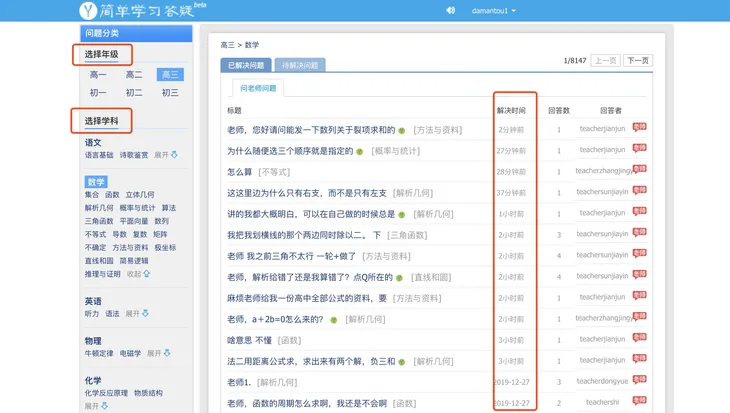Collapse the 数学 topic list with 收起
Image resolution: width=730 pixels, height=413 pixels.
(x=138, y=273)
